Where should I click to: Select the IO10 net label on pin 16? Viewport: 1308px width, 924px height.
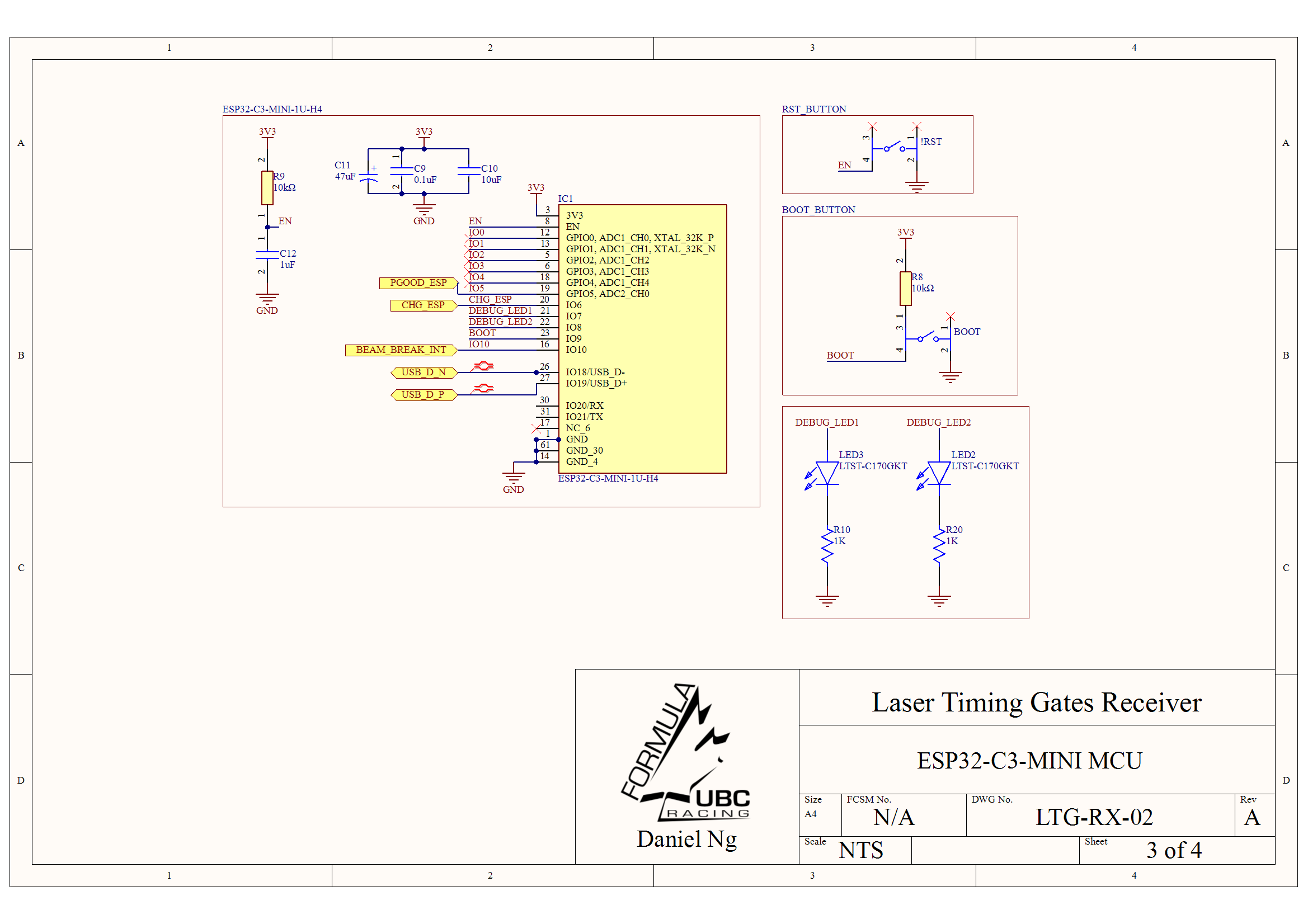[x=479, y=345]
